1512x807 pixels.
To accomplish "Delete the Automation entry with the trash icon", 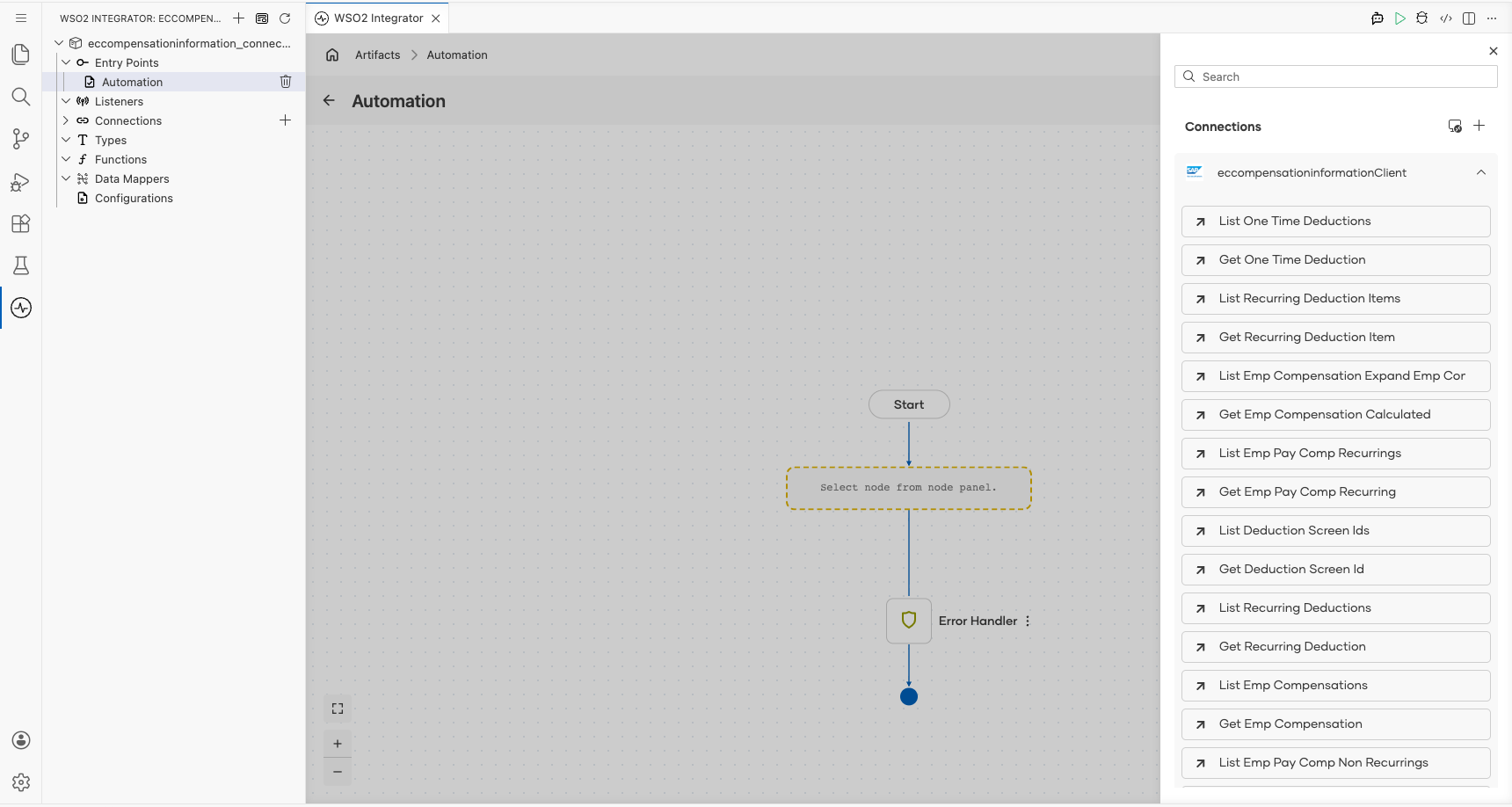I will 286,82.
